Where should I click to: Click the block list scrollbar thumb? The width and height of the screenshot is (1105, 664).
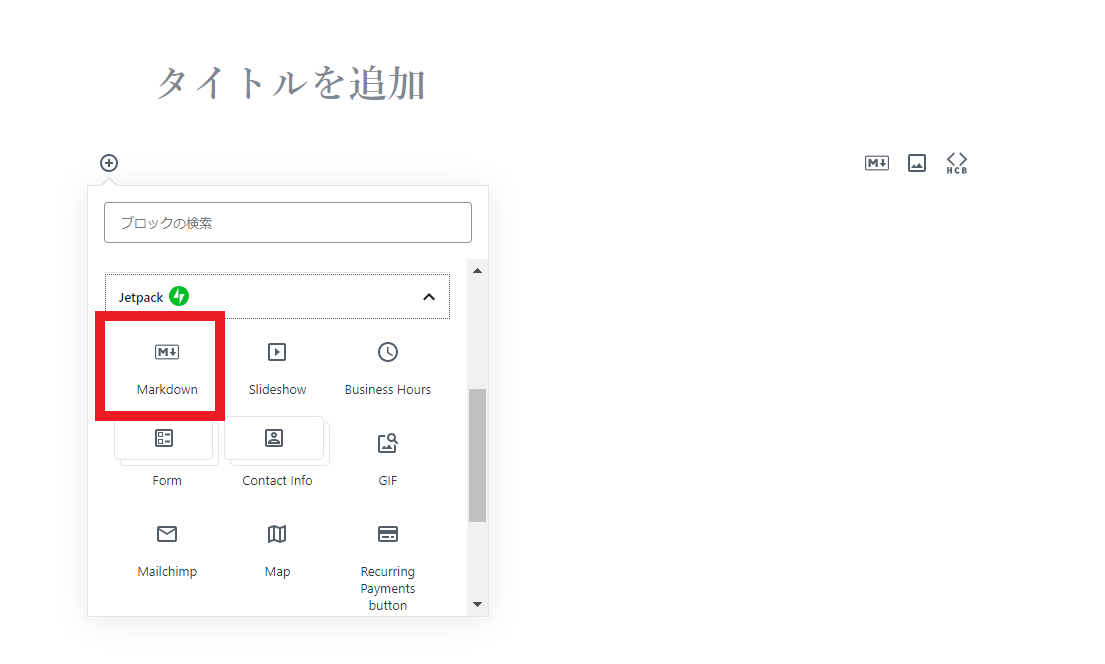(477, 455)
